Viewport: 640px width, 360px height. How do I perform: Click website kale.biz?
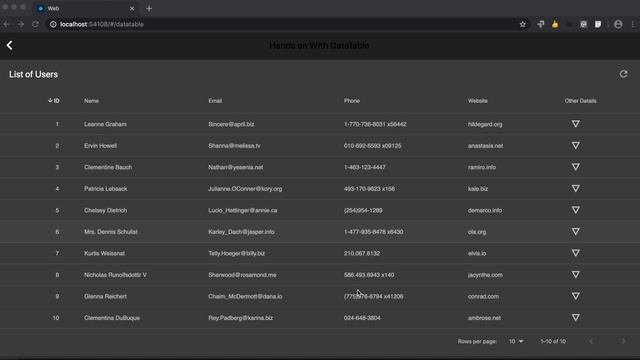click(x=478, y=189)
